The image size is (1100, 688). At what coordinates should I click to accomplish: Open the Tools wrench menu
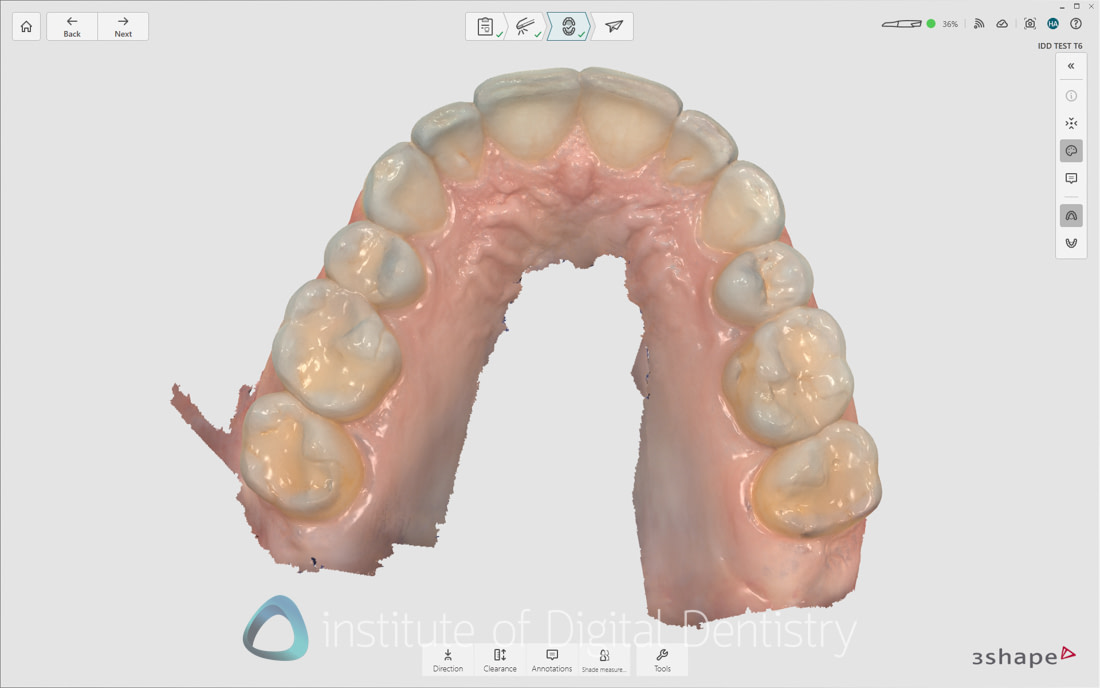[x=662, y=660]
